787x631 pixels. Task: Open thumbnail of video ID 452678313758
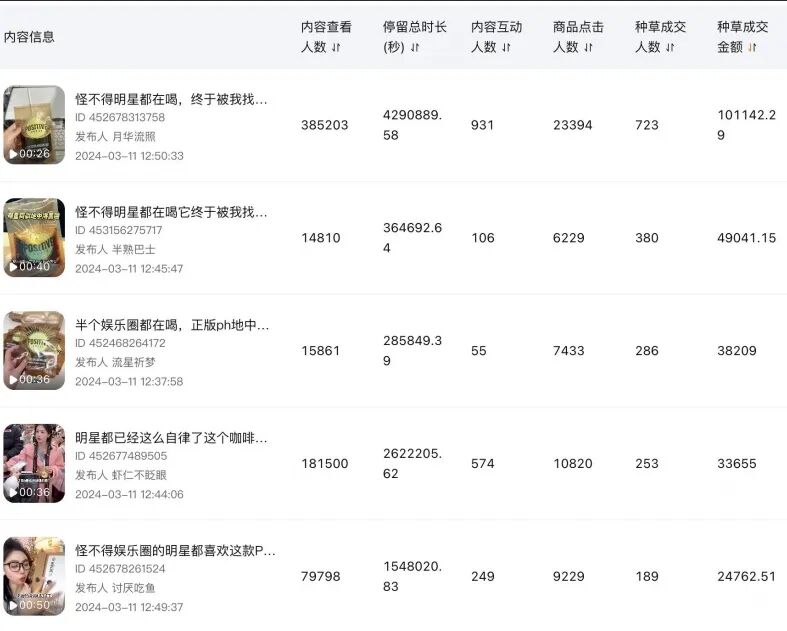click(x=34, y=125)
